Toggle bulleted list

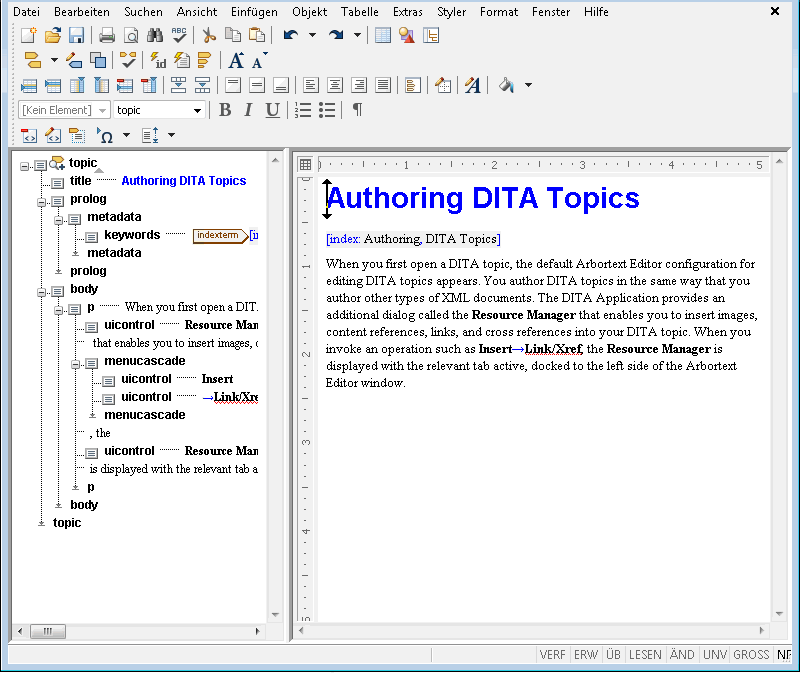(327, 110)
